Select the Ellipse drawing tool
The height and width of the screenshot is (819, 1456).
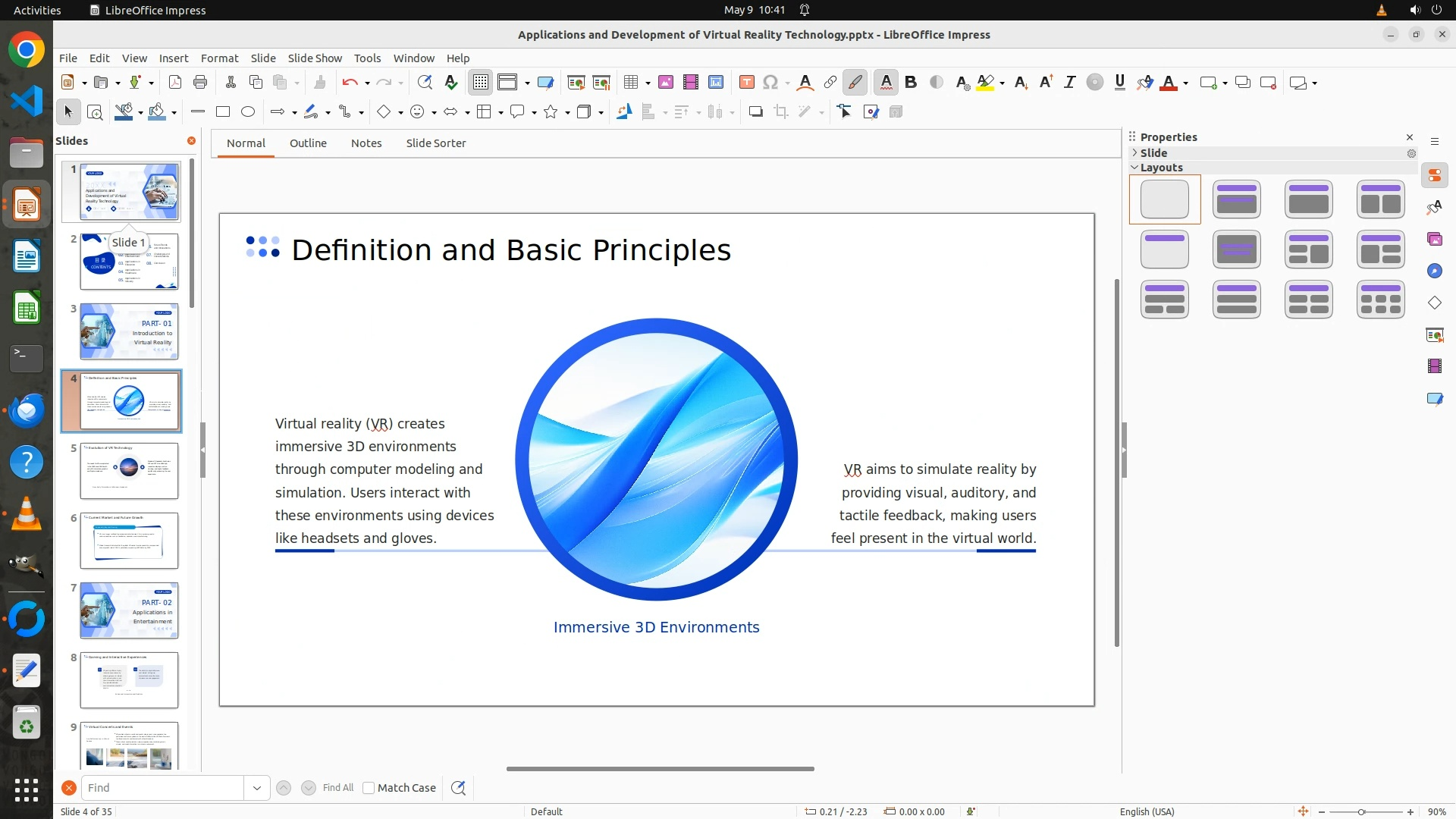pos(248,112)
